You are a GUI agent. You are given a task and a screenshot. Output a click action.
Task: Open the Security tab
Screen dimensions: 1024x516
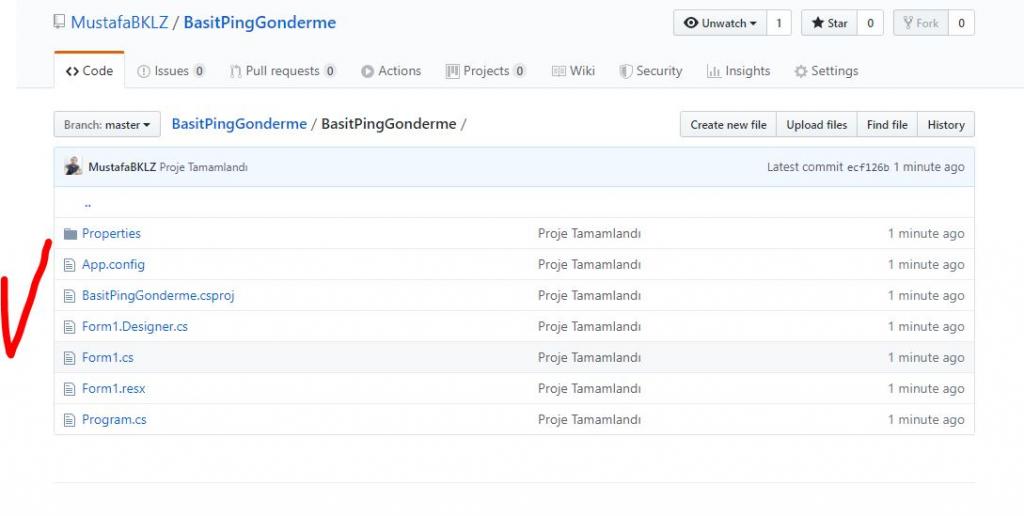click(x=650, y=71)
